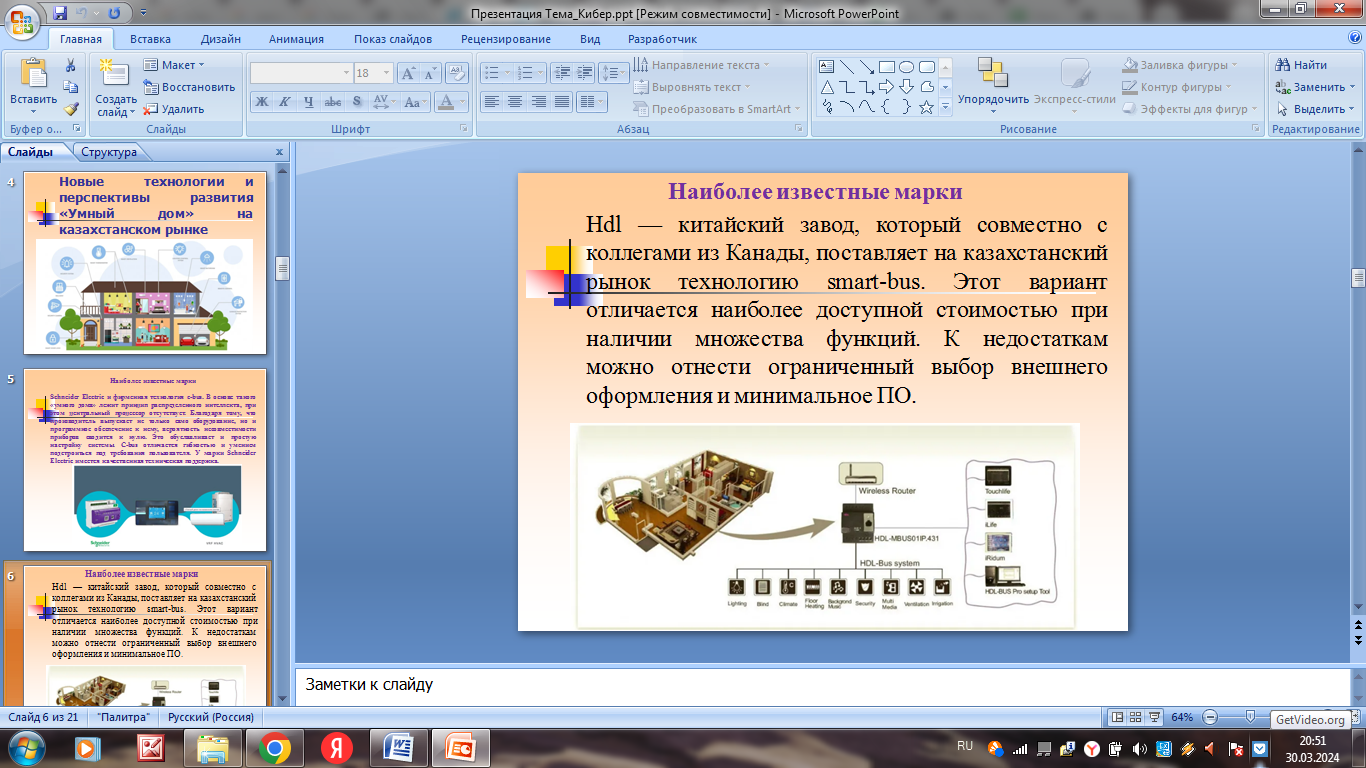Open the Анимация ribbon tab

296,39
